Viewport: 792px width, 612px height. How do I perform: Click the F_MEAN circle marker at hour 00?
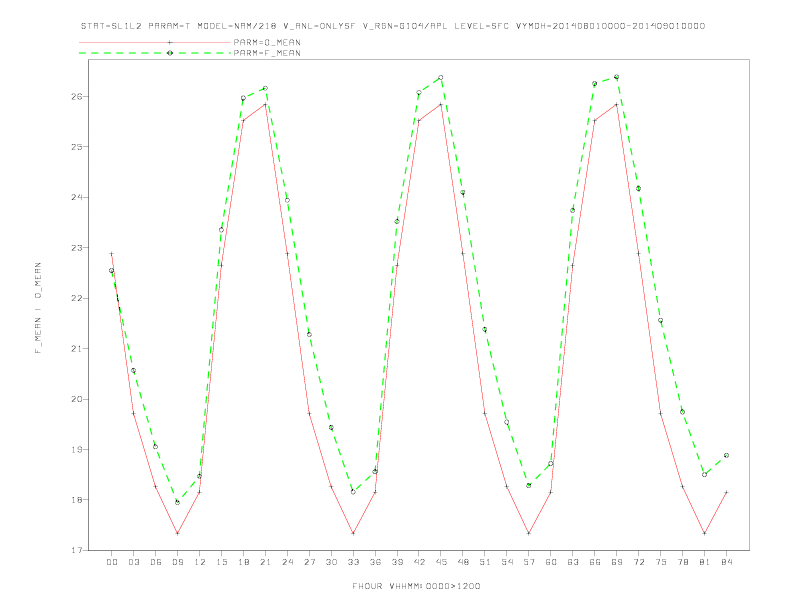(112, 271)
